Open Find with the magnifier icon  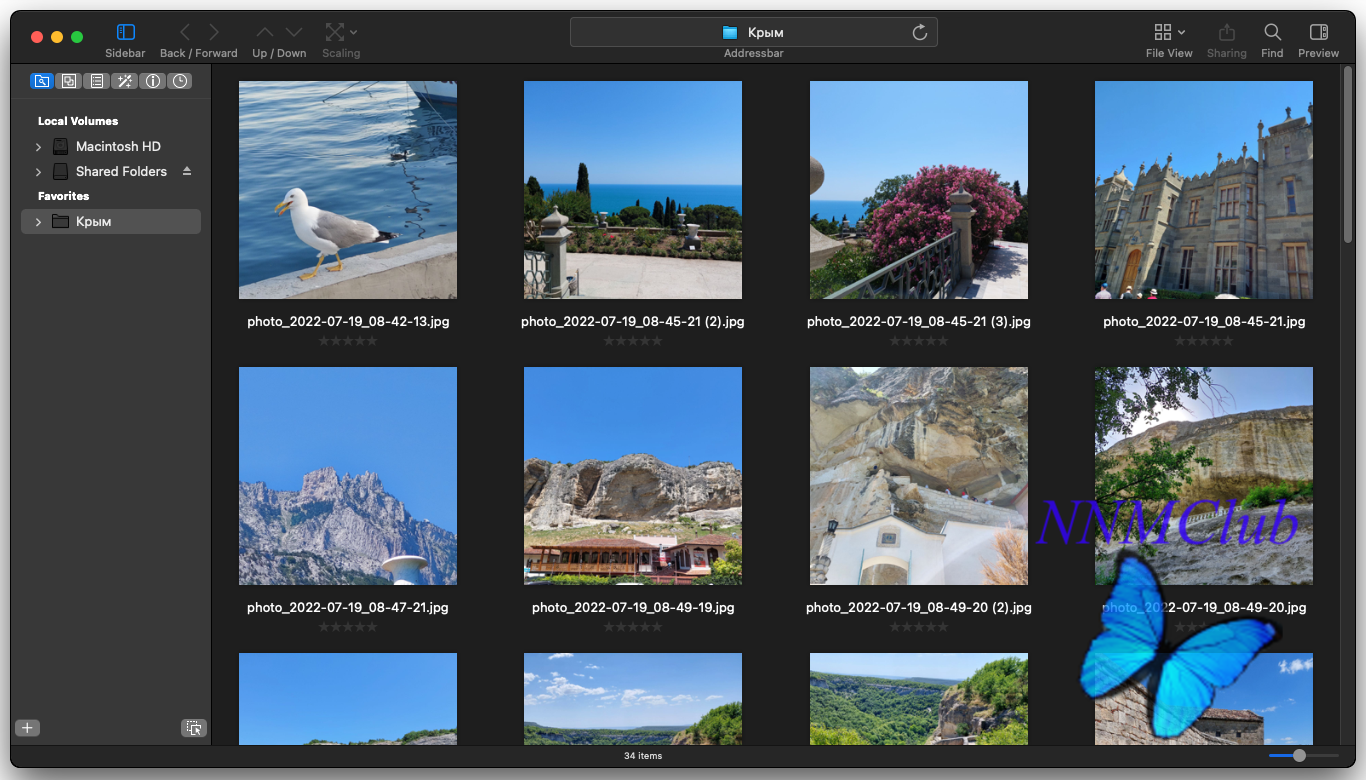(1272, 32)
